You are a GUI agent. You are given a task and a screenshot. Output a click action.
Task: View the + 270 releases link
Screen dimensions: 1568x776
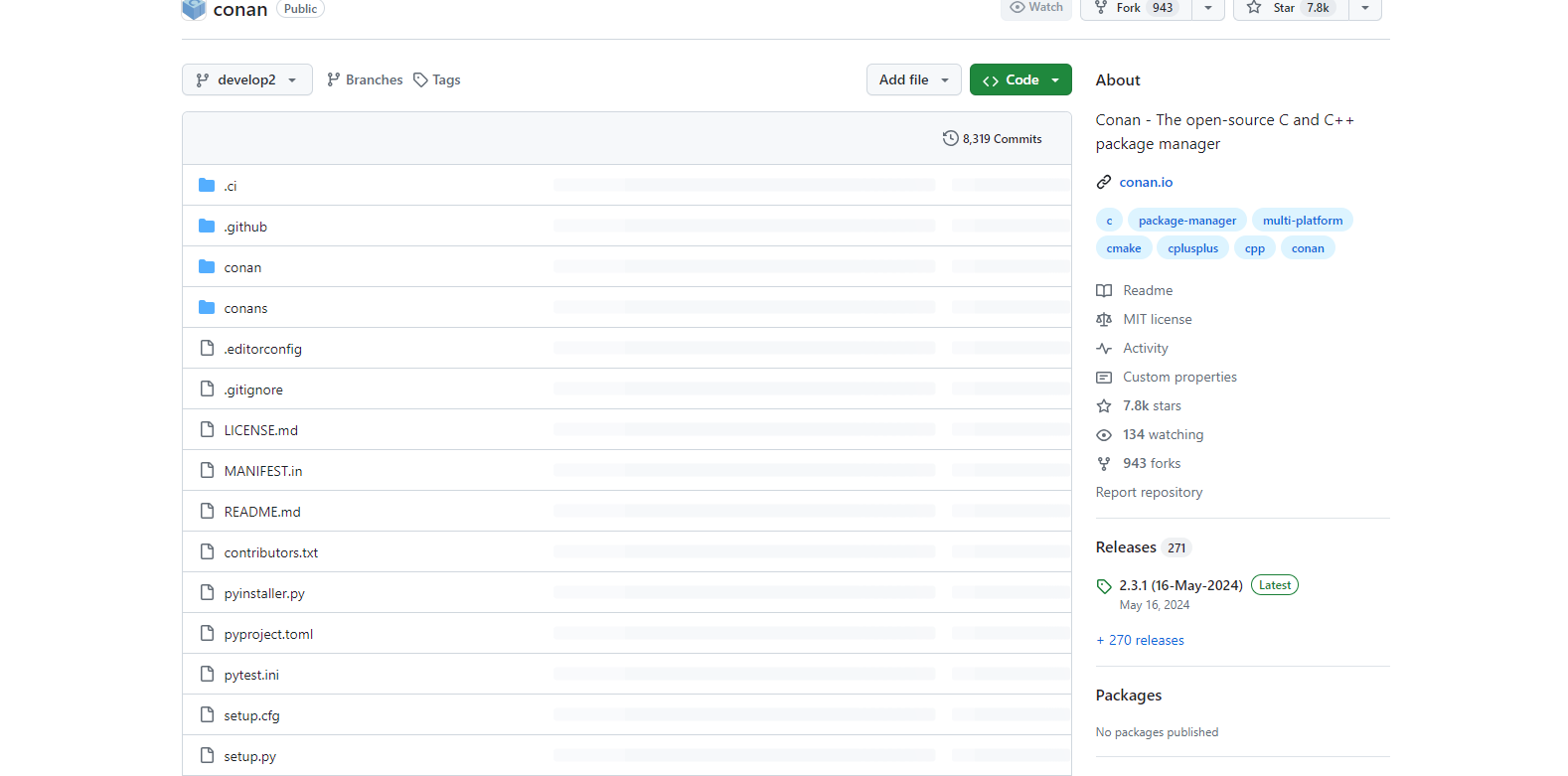1140,640
